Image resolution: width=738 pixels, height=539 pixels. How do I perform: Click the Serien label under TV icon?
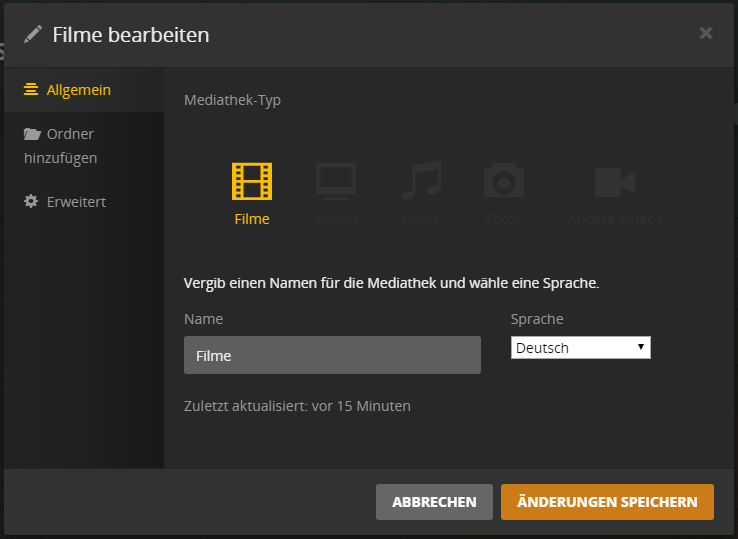[x=336, y=219]
